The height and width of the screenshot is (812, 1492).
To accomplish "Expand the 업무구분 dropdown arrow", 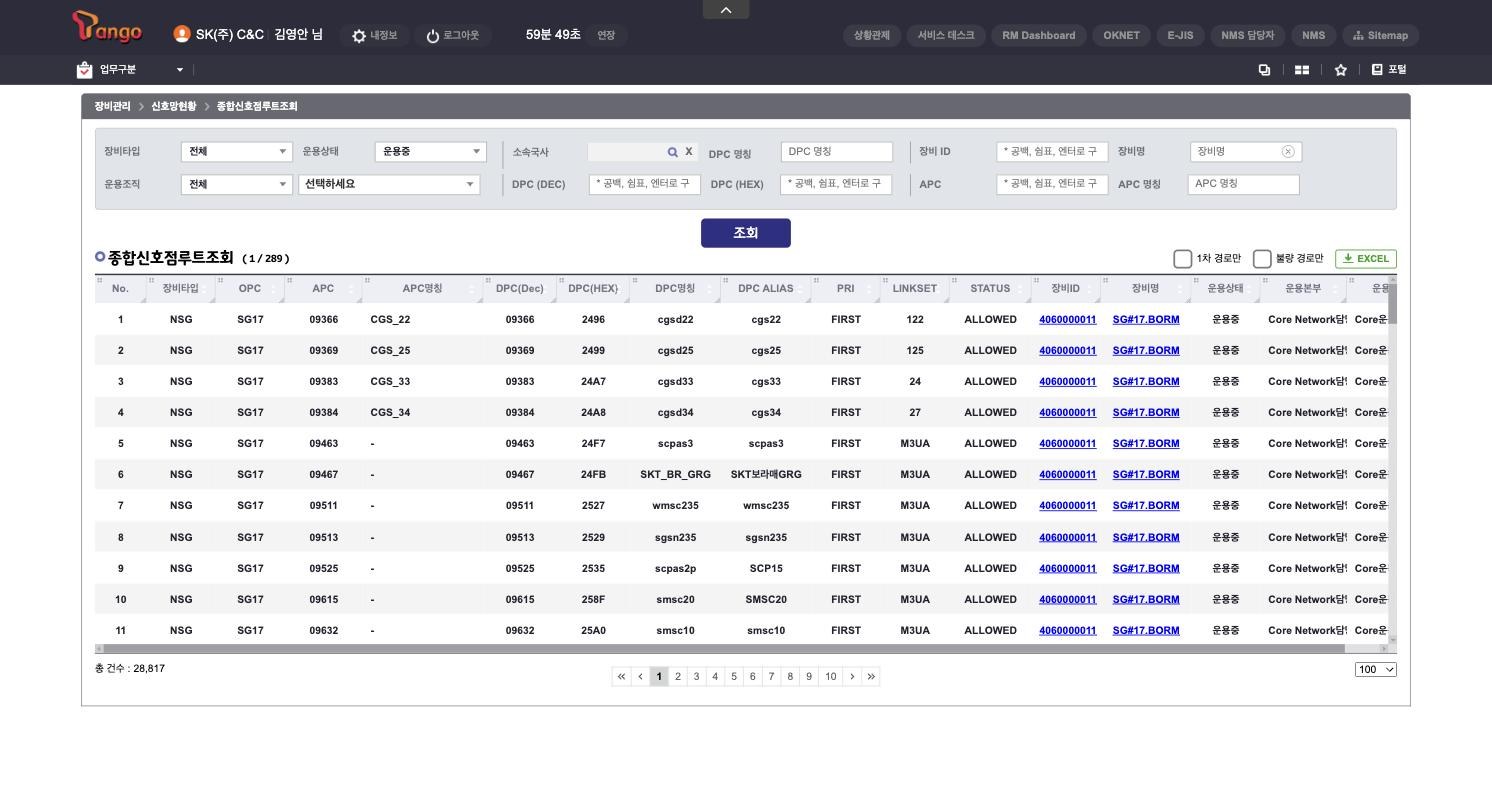I will [180, 70].
